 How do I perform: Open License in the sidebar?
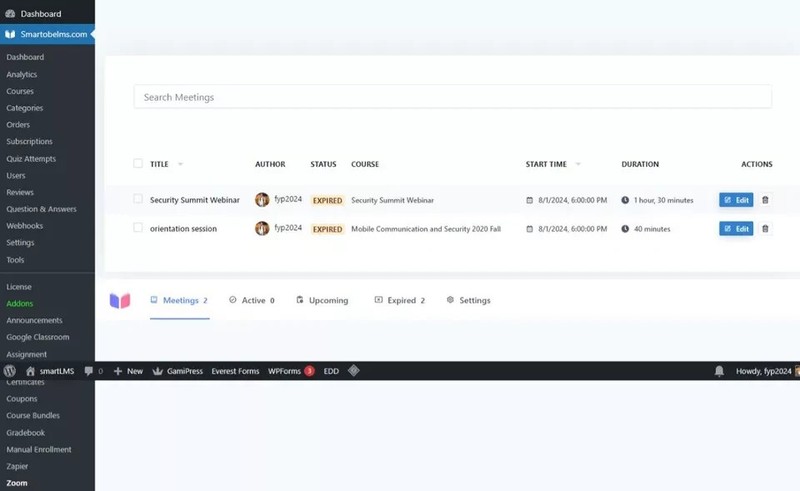[x=19, y=287]
